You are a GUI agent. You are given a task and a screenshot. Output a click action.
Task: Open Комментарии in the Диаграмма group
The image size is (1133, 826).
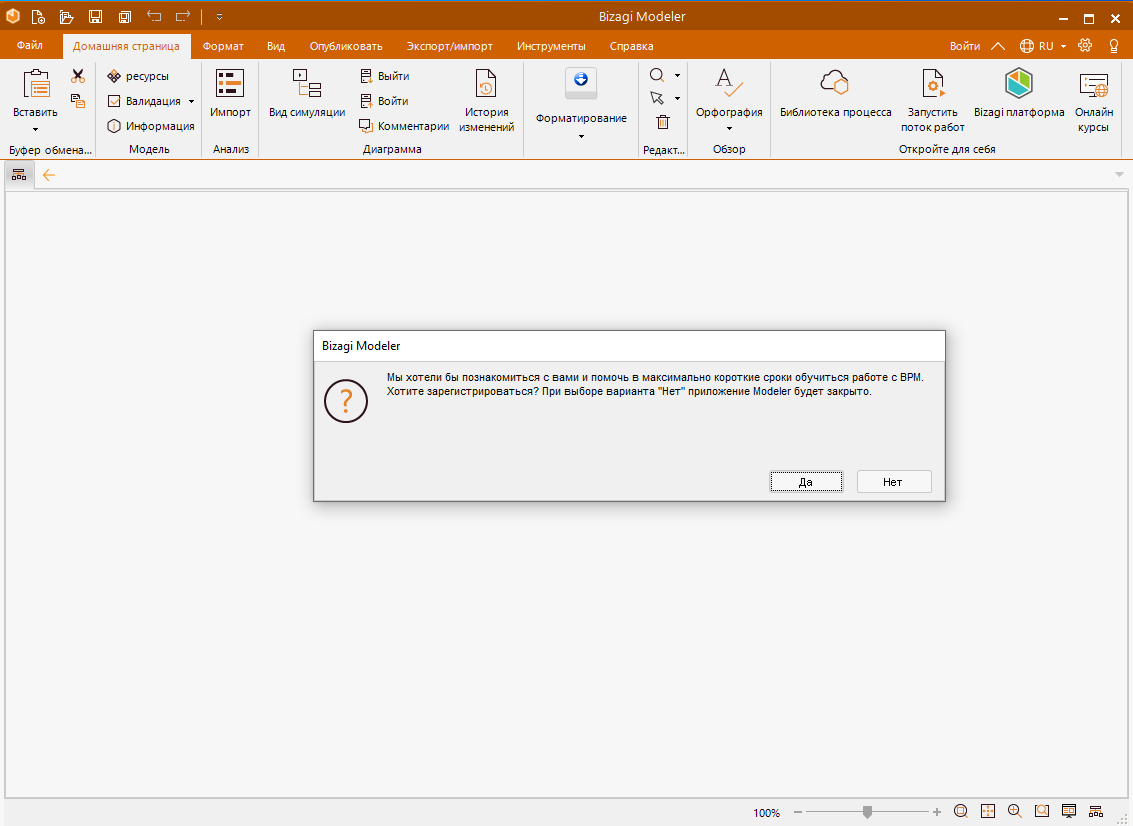coord(404,126)
